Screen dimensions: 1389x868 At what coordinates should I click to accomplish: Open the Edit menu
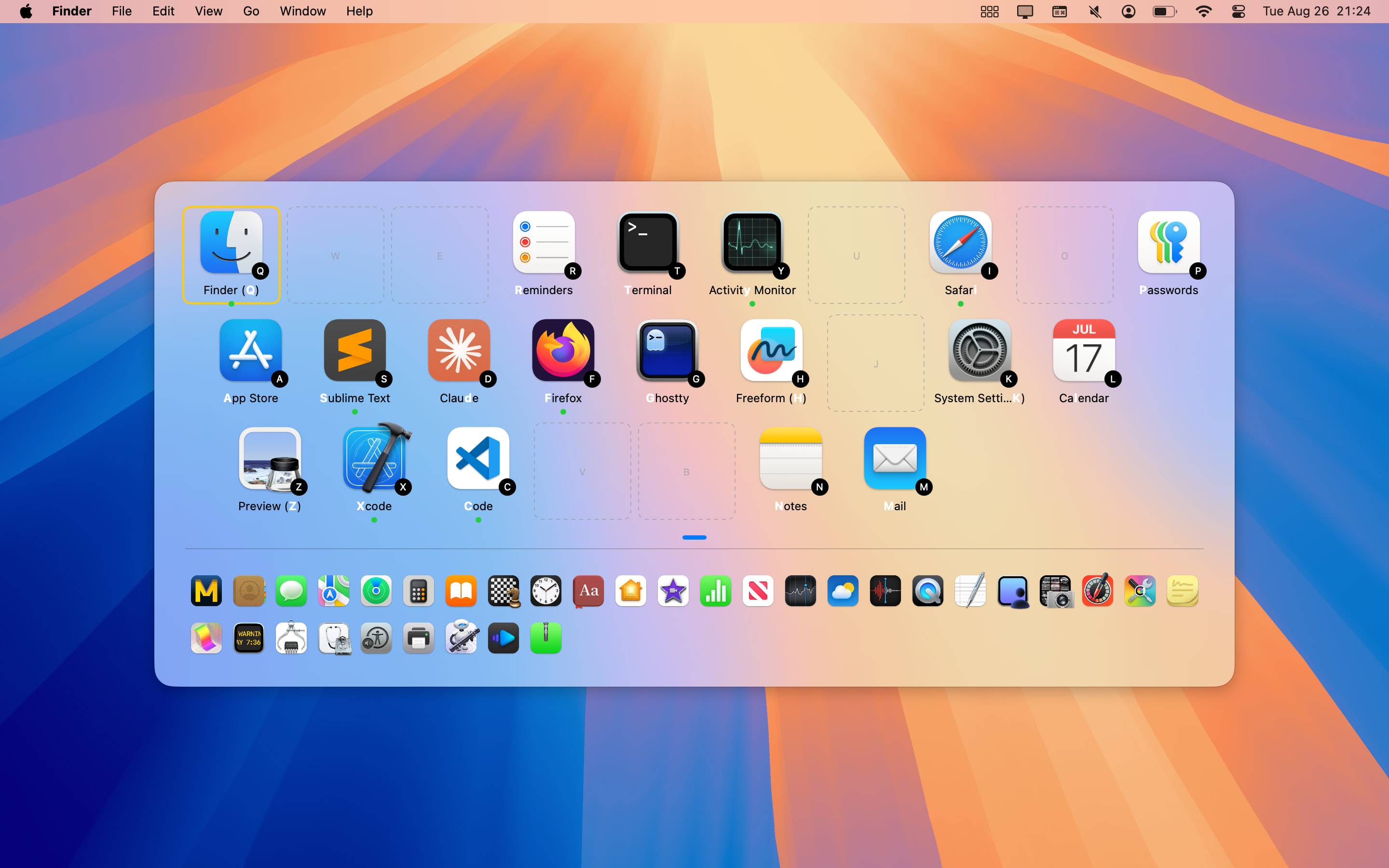coord(163,11)
